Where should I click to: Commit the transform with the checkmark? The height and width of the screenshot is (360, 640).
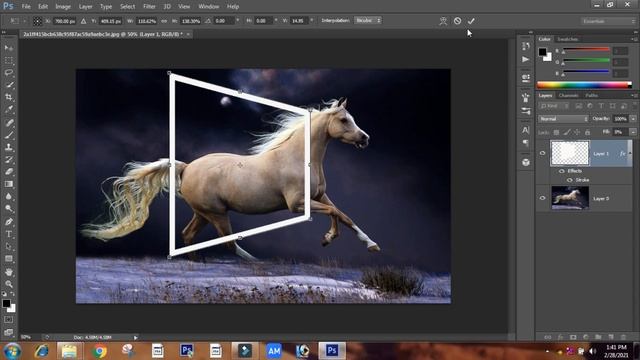(471, 21)
